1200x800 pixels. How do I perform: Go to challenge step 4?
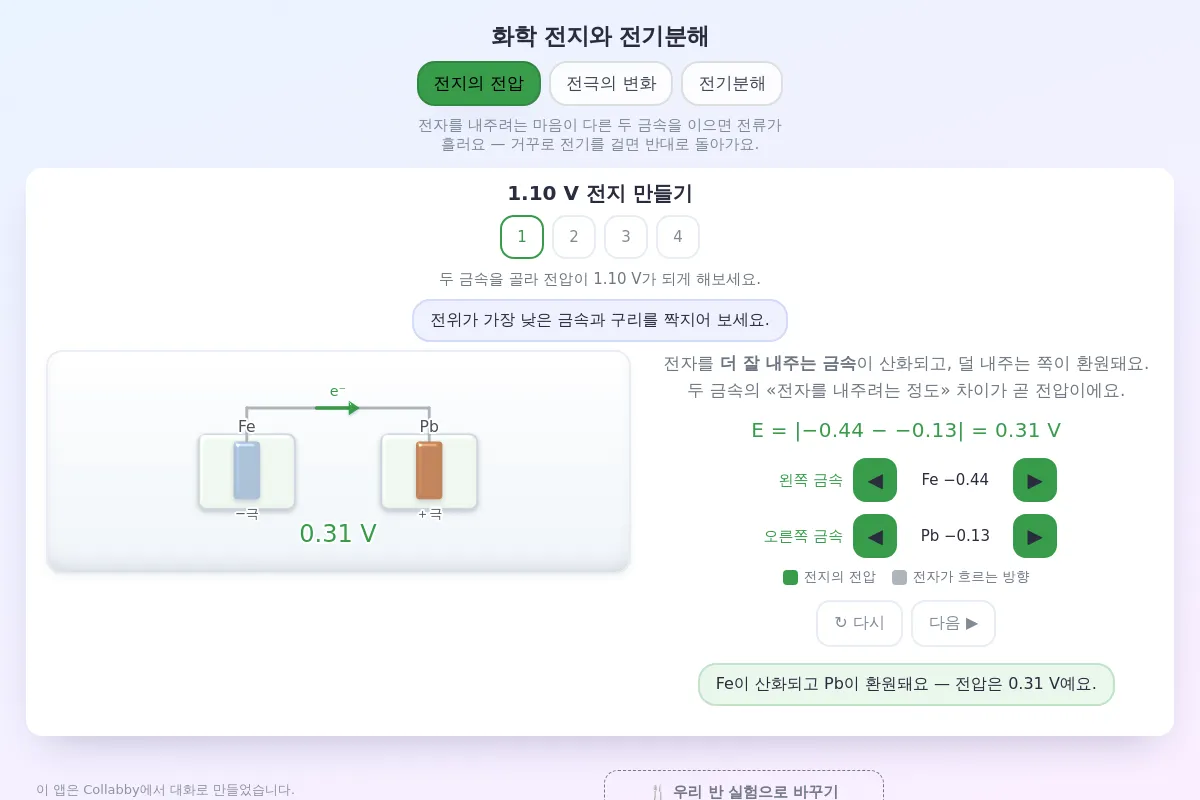tap(678, 237)
